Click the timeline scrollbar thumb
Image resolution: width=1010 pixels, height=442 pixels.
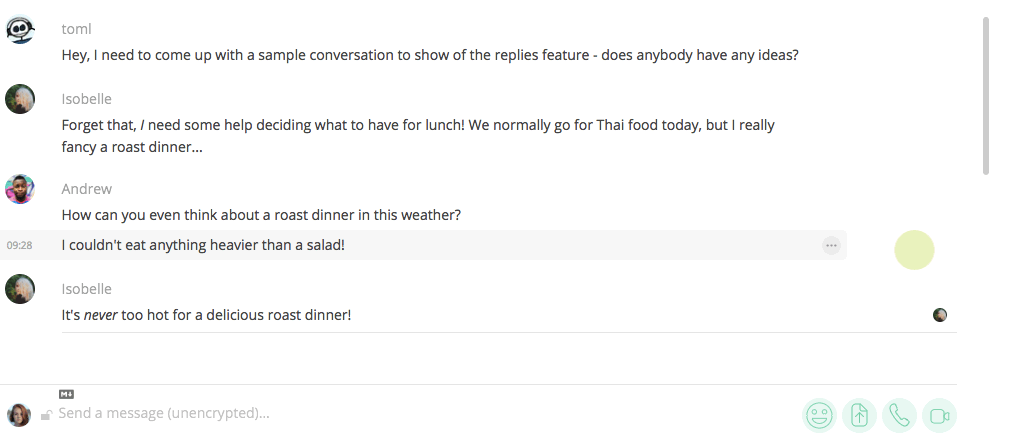986,96
